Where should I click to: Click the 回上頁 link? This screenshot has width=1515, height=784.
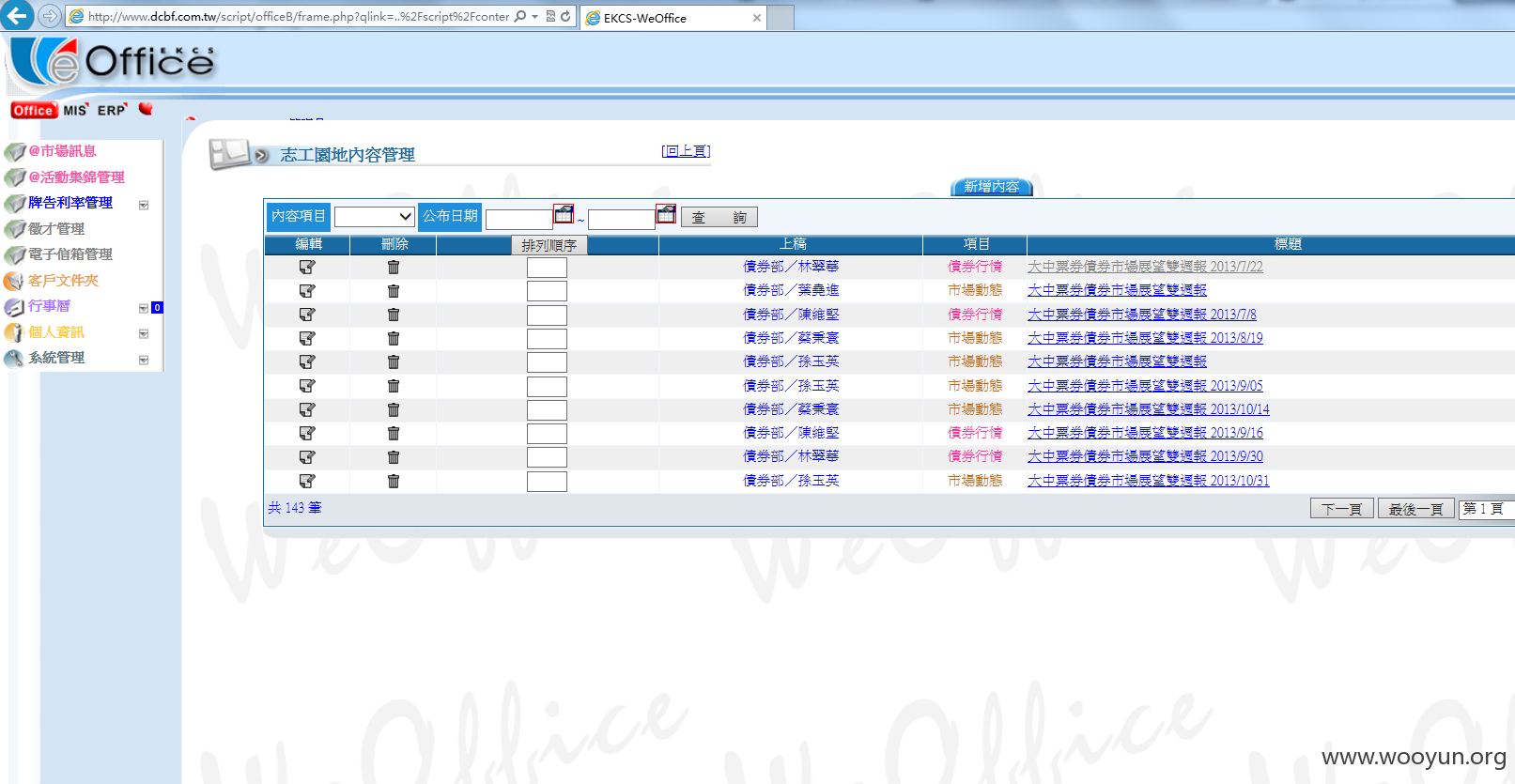(686, 151)
